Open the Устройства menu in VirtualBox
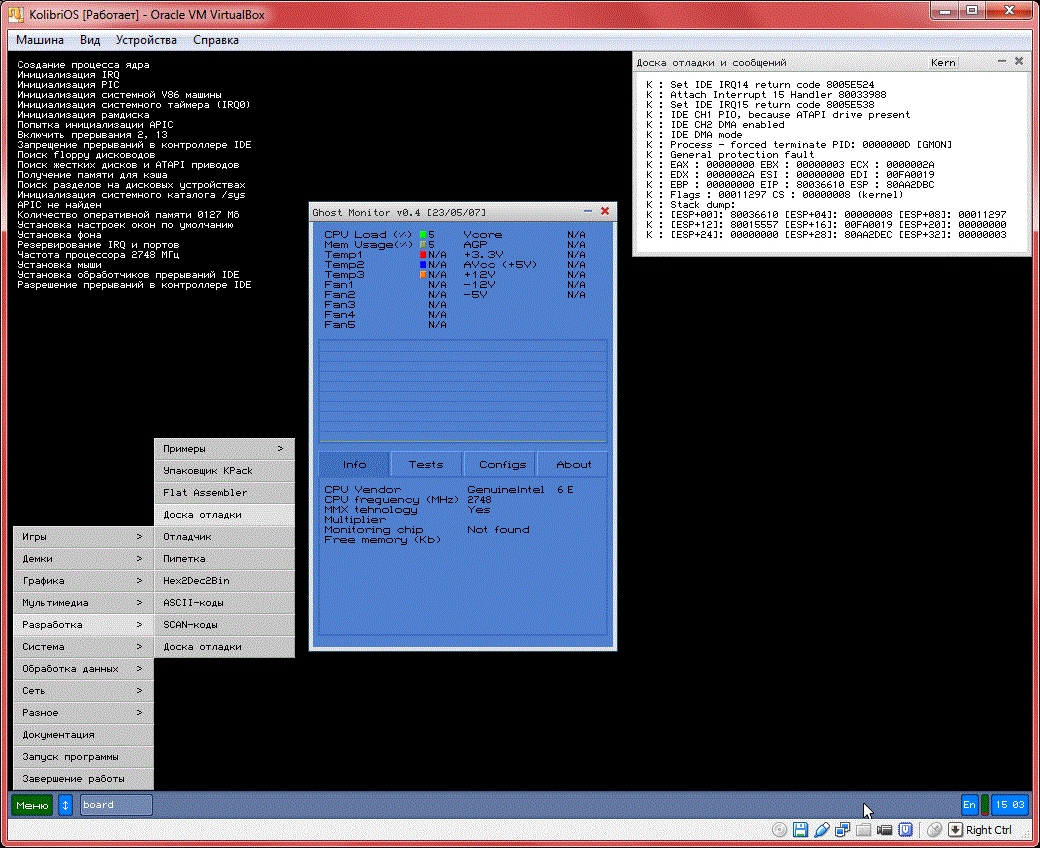 click(146, 40)
